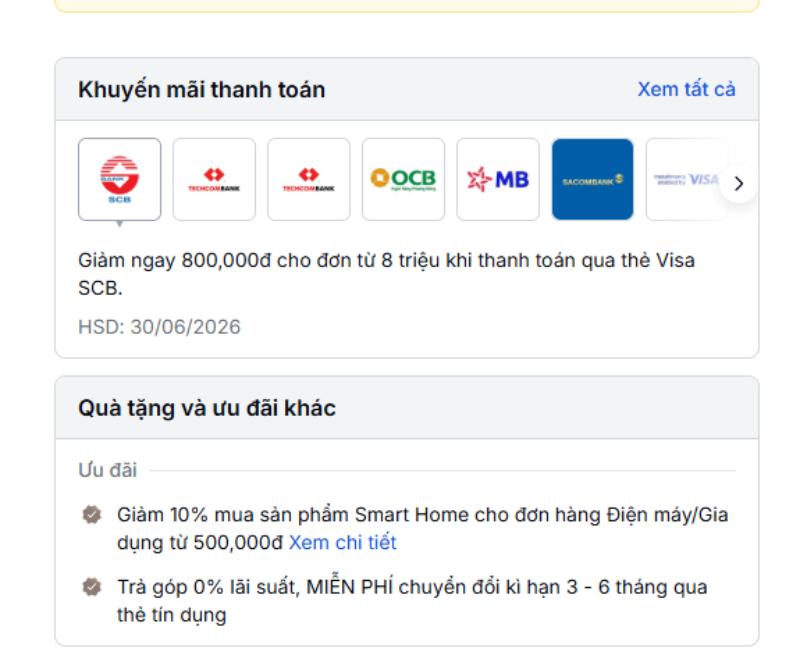Select the SCB bank logo
Image resolution: width=800 pixels, height=666 pixels.
coord(119,179)
